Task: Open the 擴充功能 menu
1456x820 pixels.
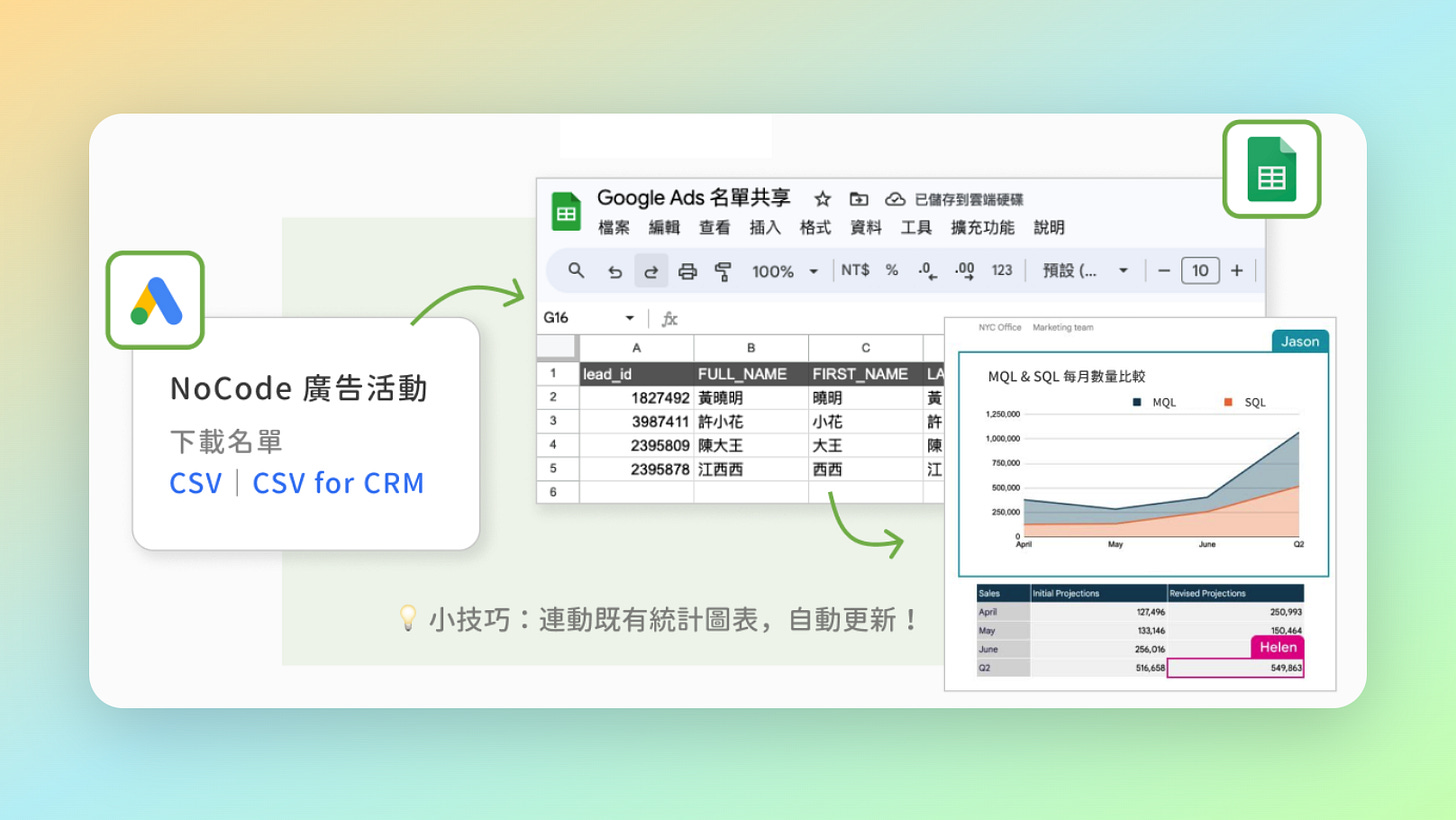Action: [x=981, y=227]
